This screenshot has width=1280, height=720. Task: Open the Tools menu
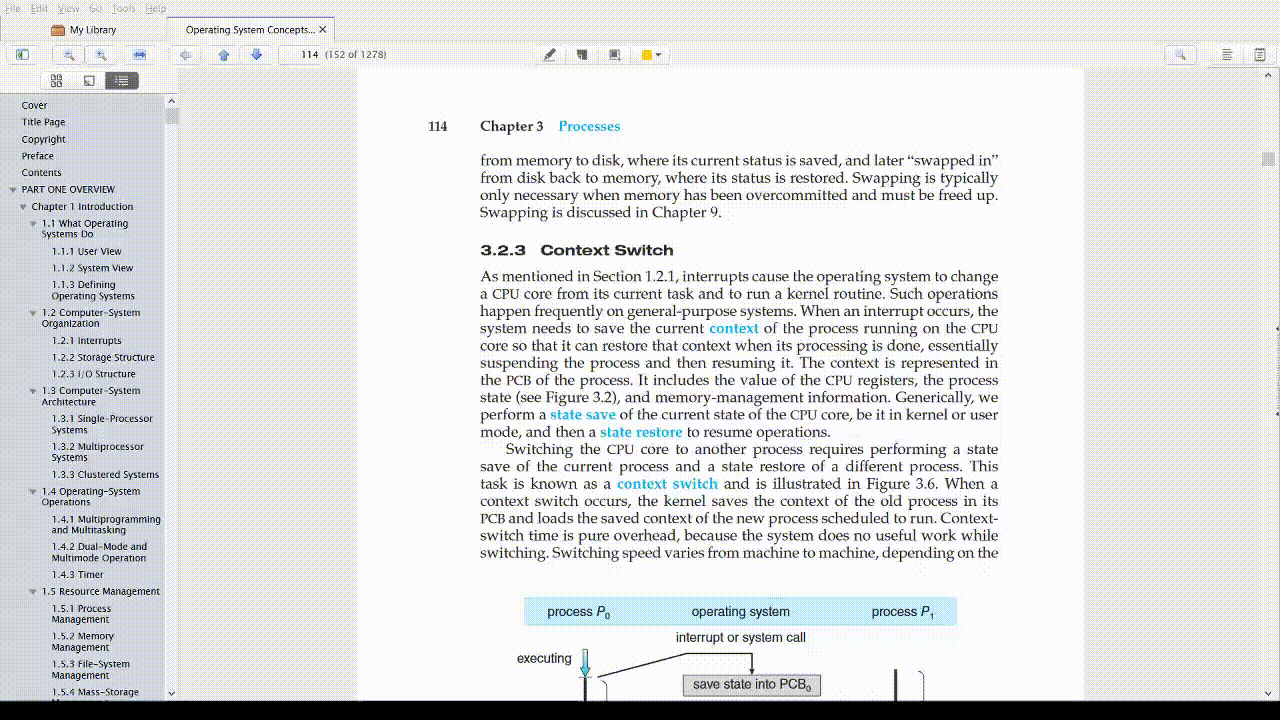123,8
